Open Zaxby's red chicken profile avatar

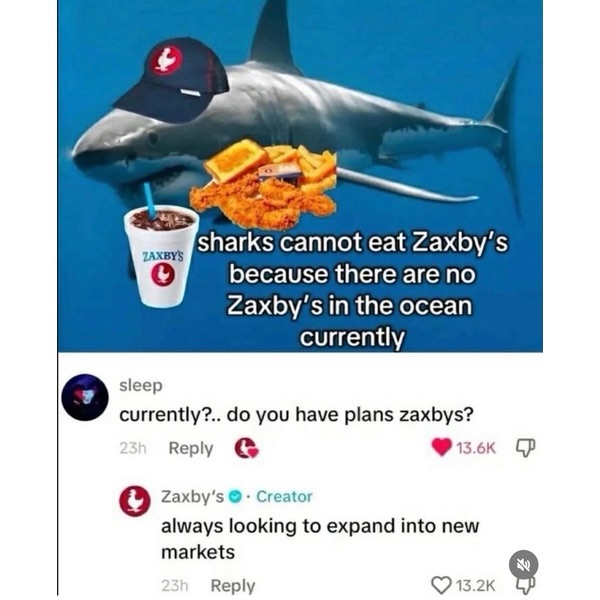[x=134, y=501]
